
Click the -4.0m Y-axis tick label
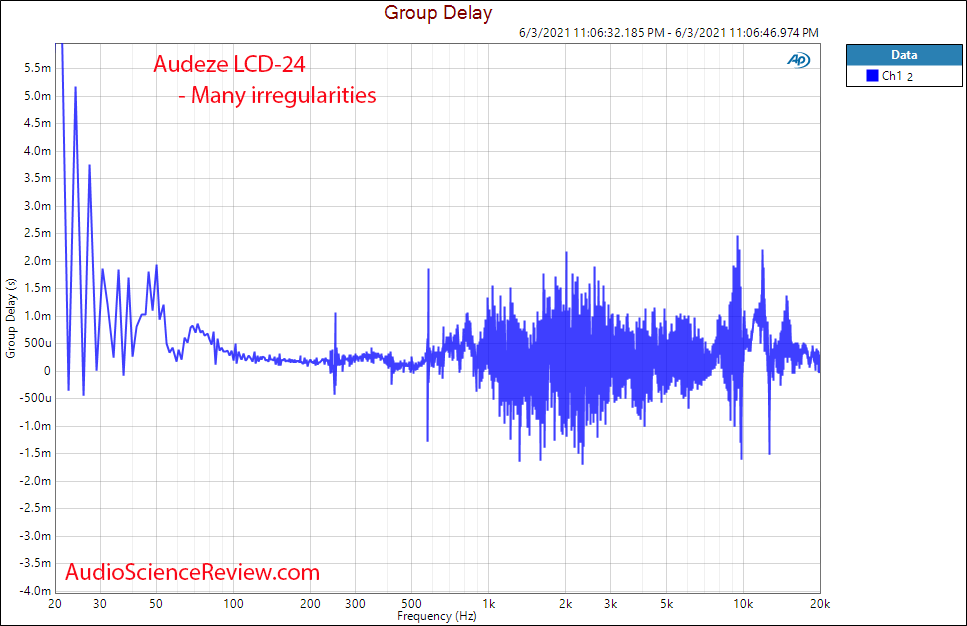point(36,590)
